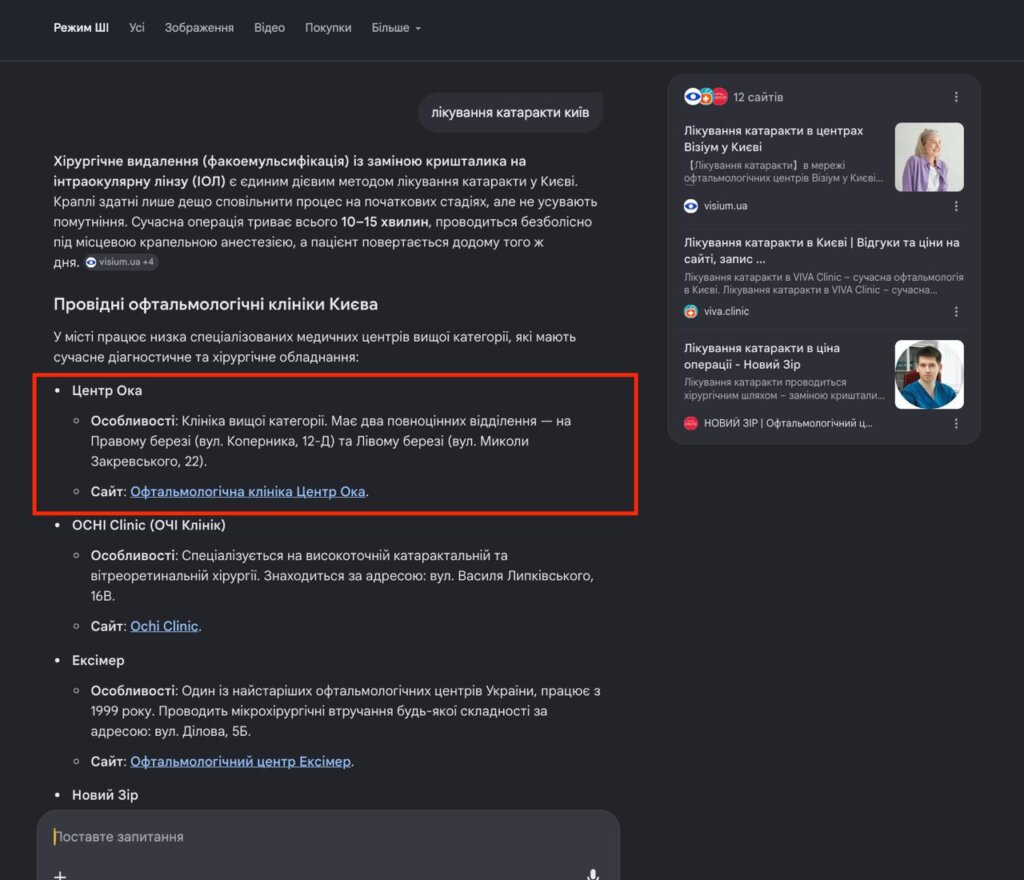Open the Відео tab
The width and height of the screenshot is (1024, 880).
pyautogui.click(x=269, y=27)
